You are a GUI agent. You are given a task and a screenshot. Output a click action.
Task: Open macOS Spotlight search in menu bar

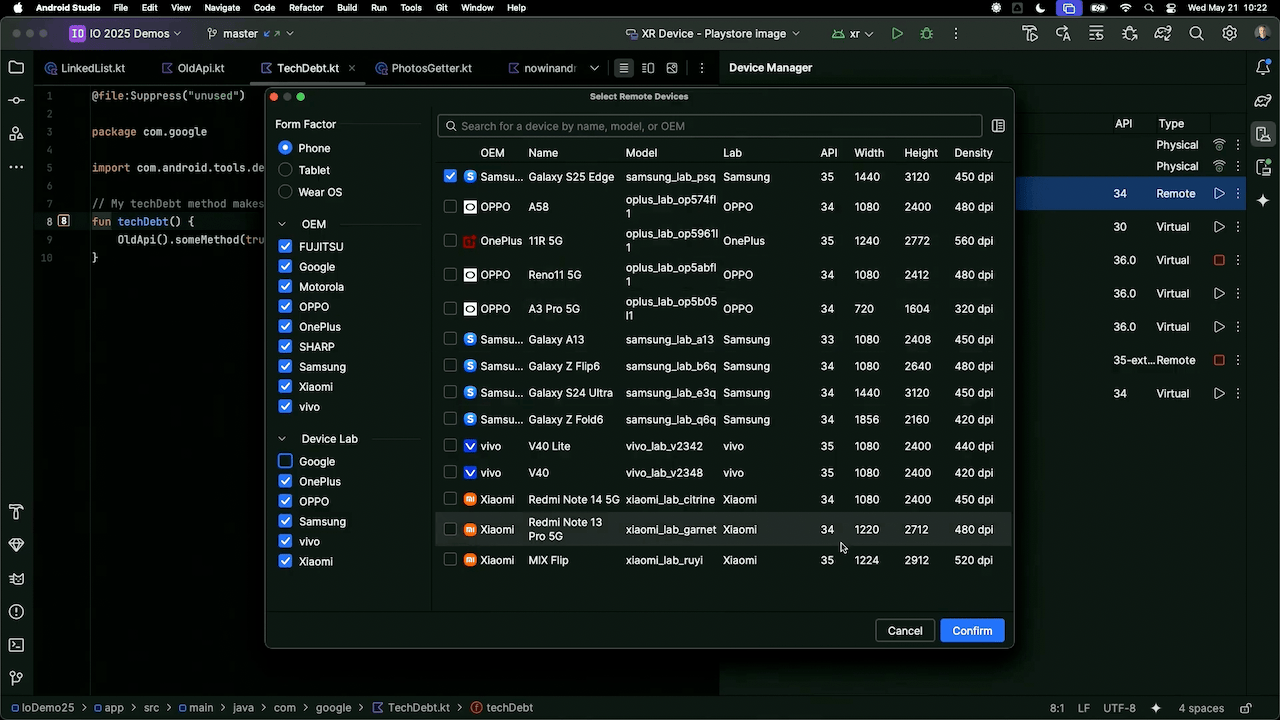[x=1151, y=8]
